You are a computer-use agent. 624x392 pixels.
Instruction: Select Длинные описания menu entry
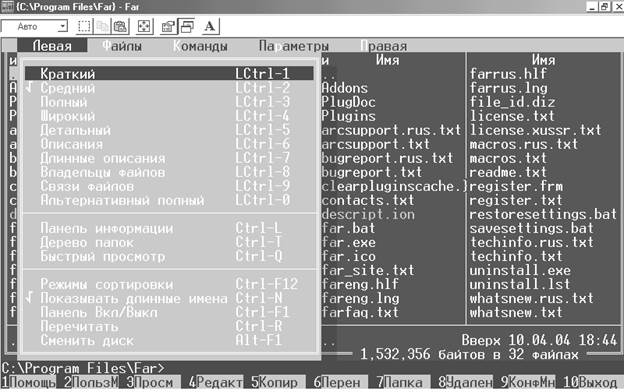point(169,158)
